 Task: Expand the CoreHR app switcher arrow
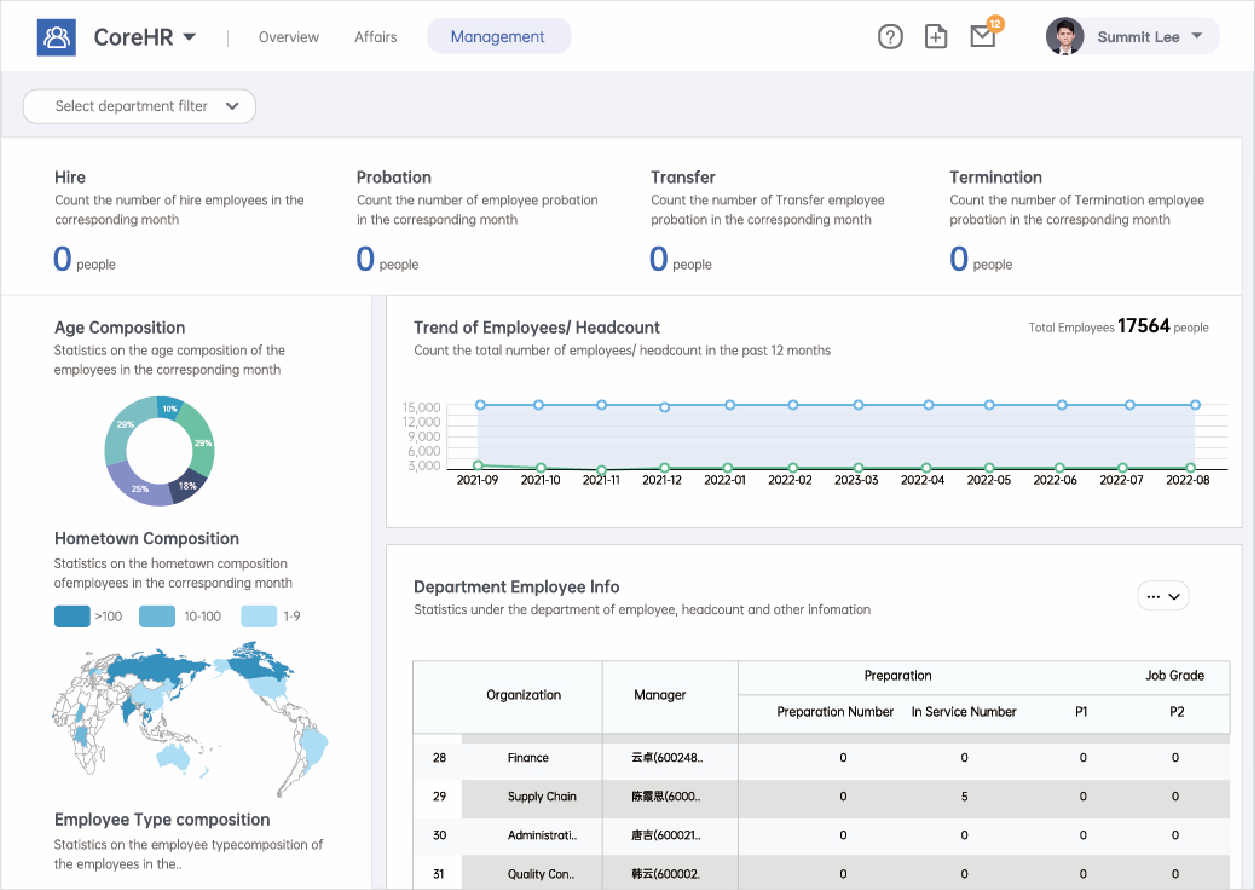(x=190, y=37)
